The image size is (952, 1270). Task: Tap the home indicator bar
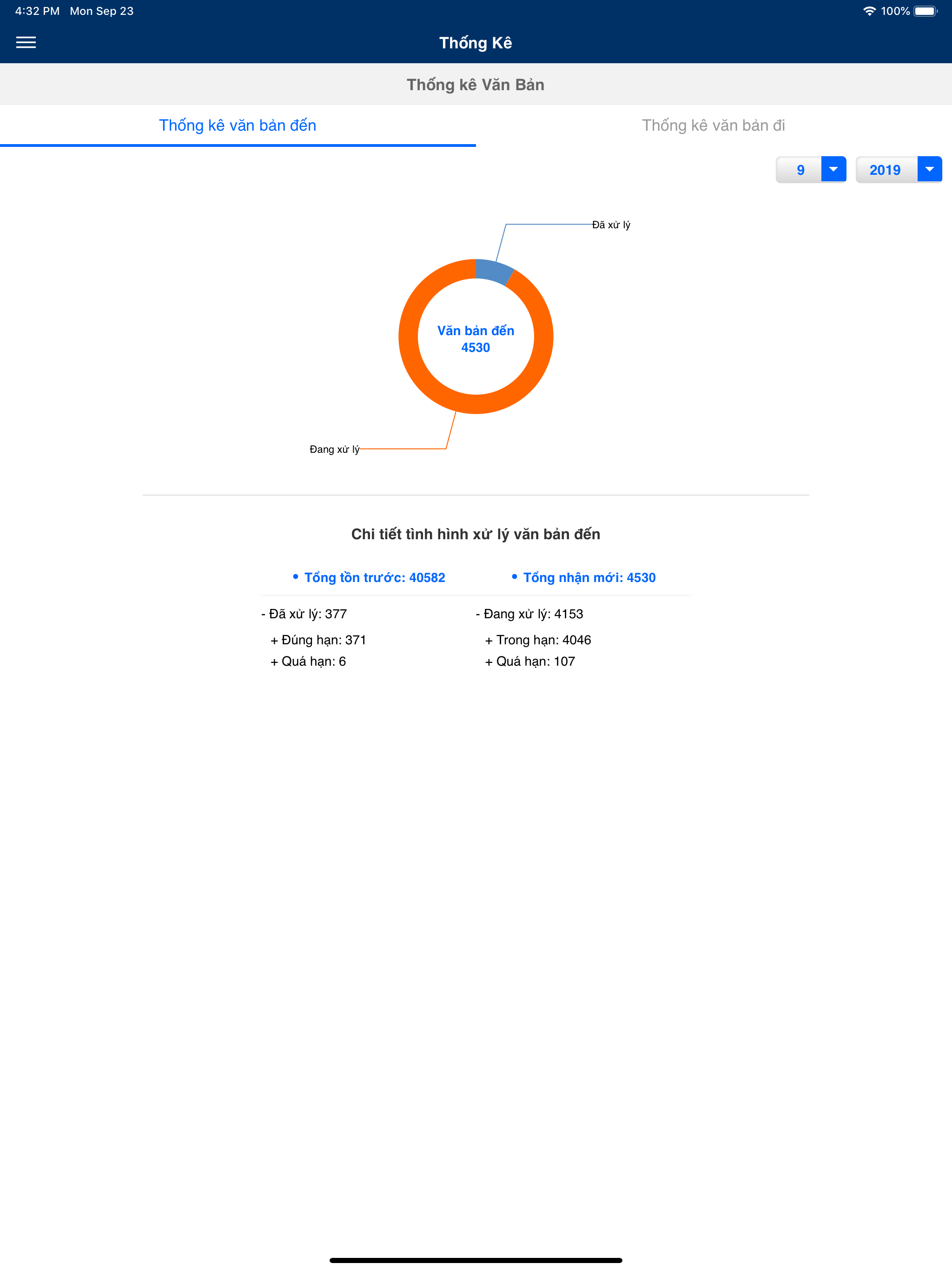pos(476,1260)
